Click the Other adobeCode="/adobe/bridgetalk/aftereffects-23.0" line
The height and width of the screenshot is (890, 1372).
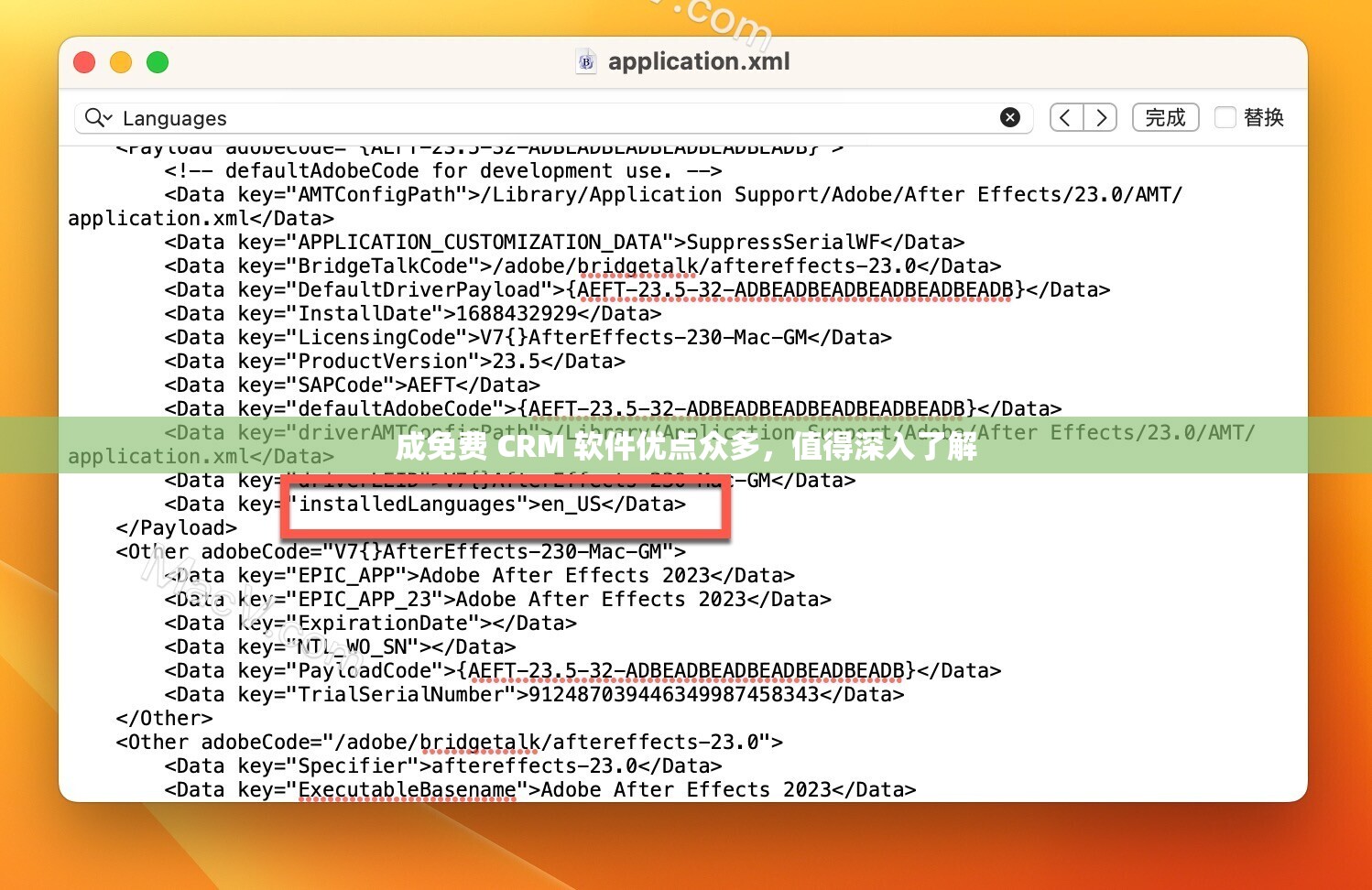click(450, 743)
